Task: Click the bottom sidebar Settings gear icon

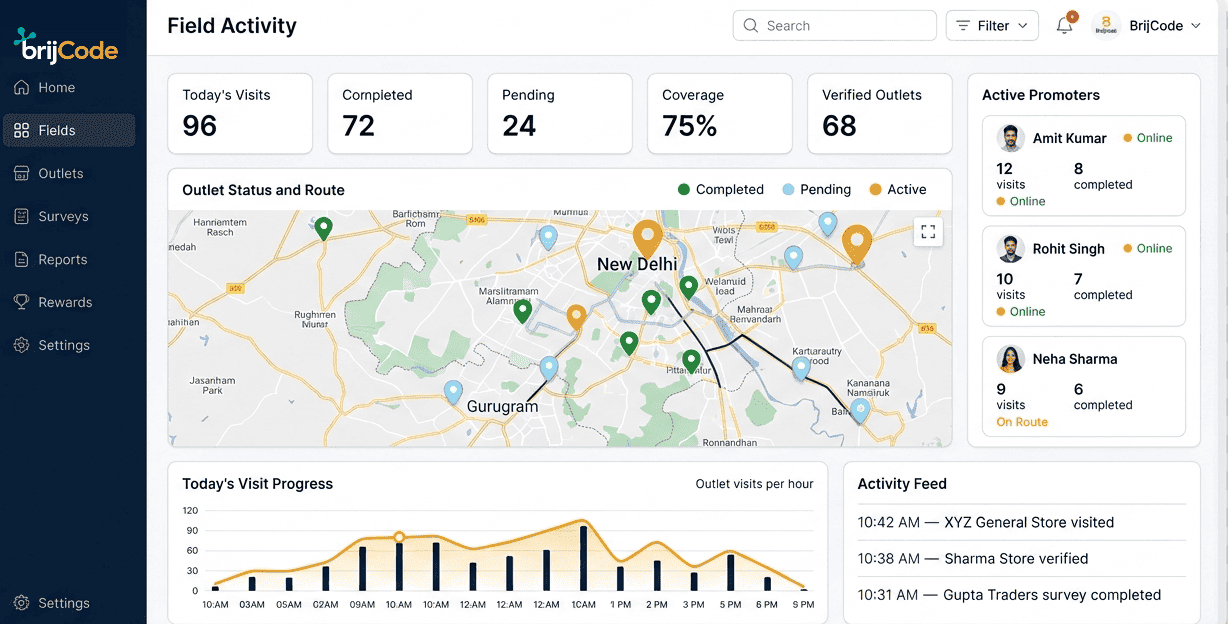Action: point(21,603)
